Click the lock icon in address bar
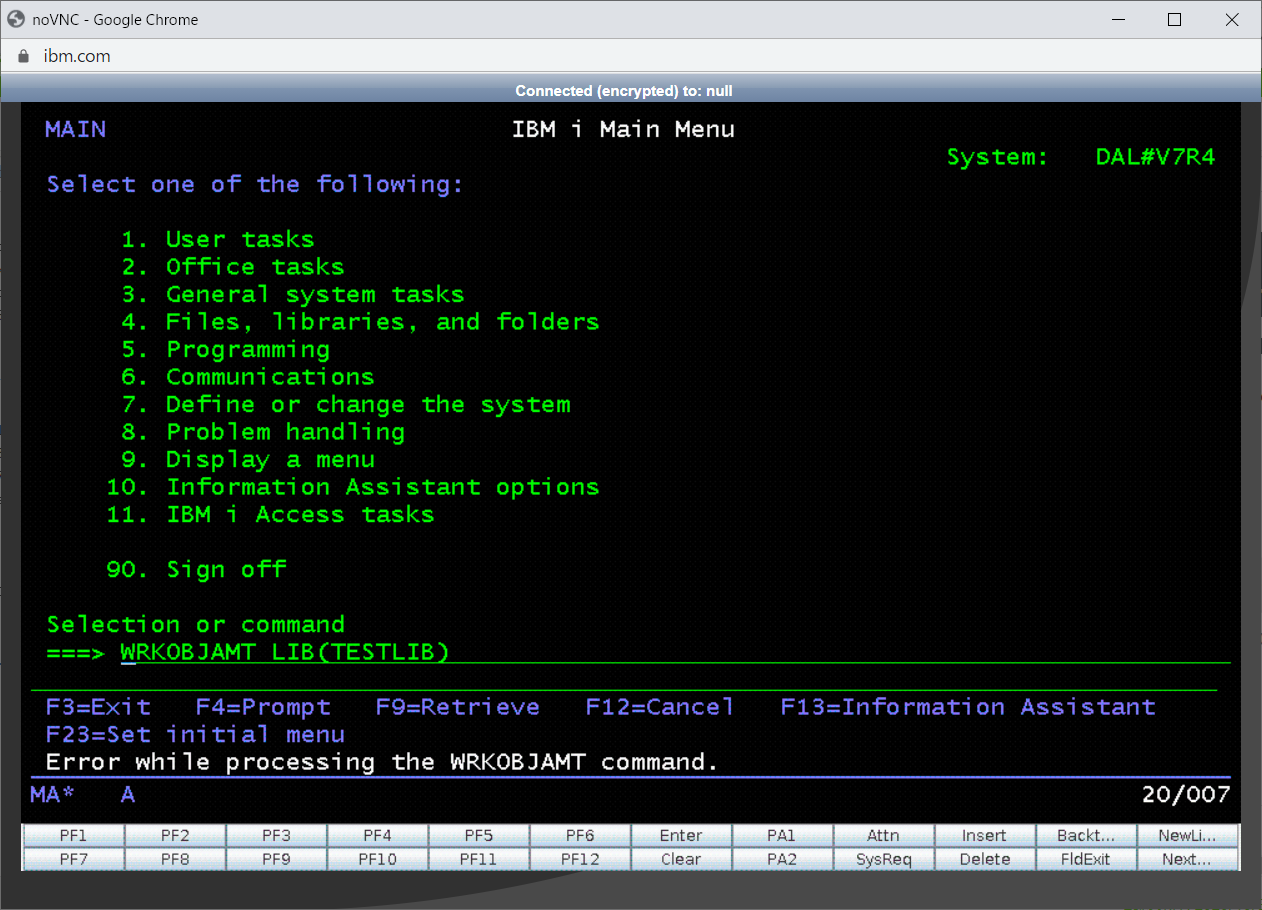1262x910 pixels. pos(23,56)
